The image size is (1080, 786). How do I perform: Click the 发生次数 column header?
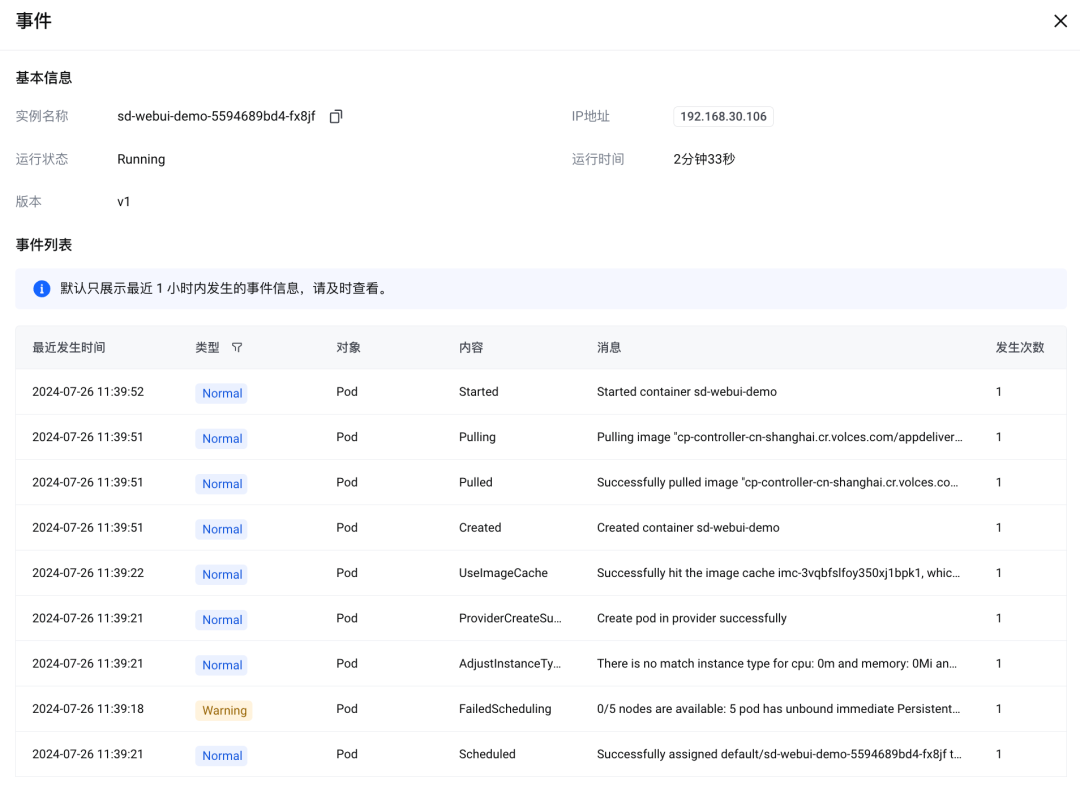tap(1019, 348)
